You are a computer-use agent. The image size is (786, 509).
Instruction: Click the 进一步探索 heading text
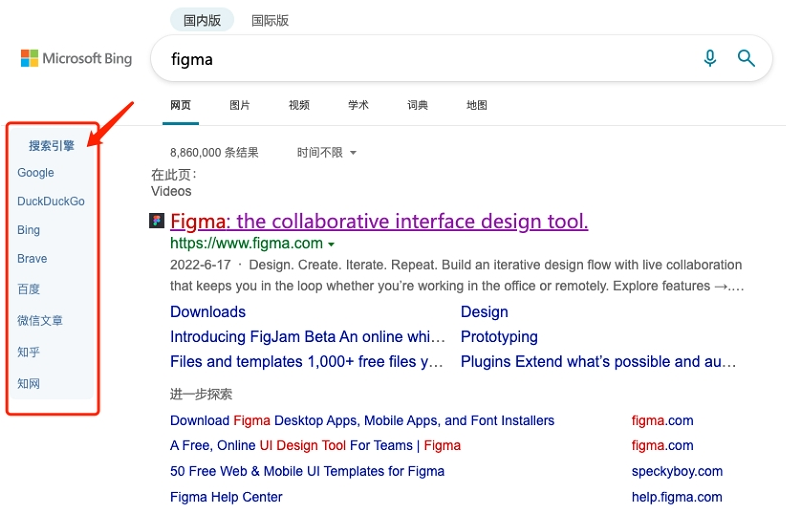201,394
